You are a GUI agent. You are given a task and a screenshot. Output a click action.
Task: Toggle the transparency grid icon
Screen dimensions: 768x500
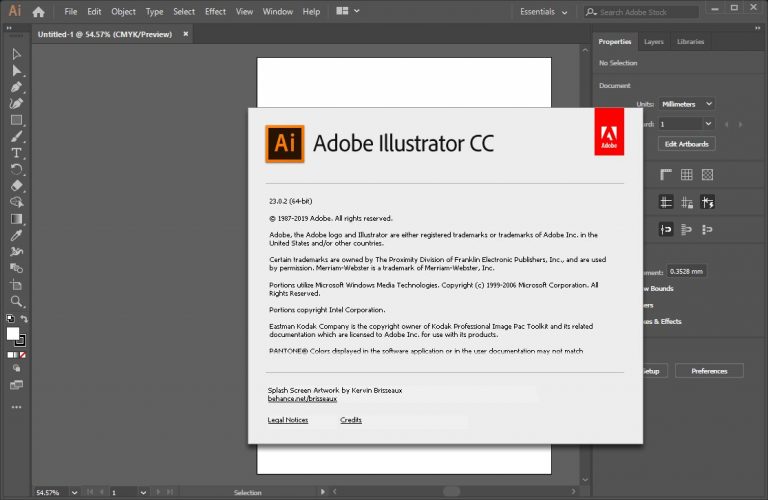click(x=707, y=174)
